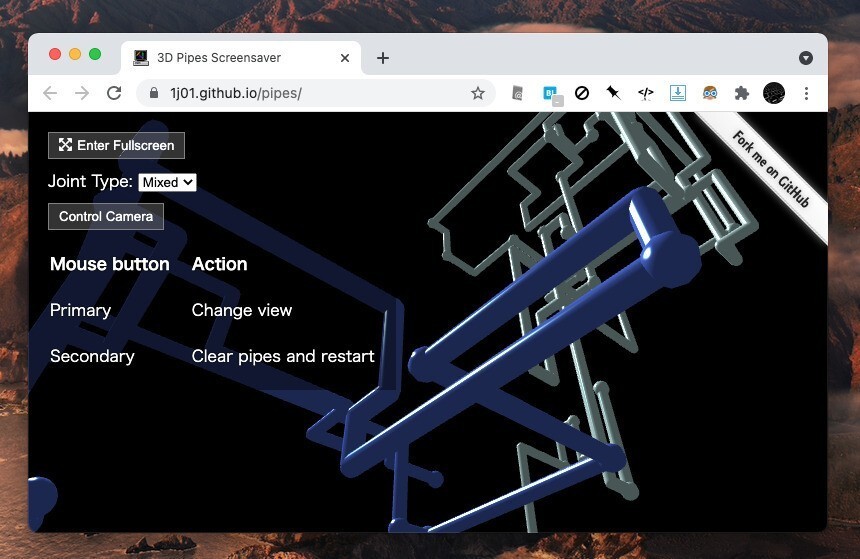Click the blue download extension icon
The height and width of the screenshot is (559, 860).
[677, 93]
